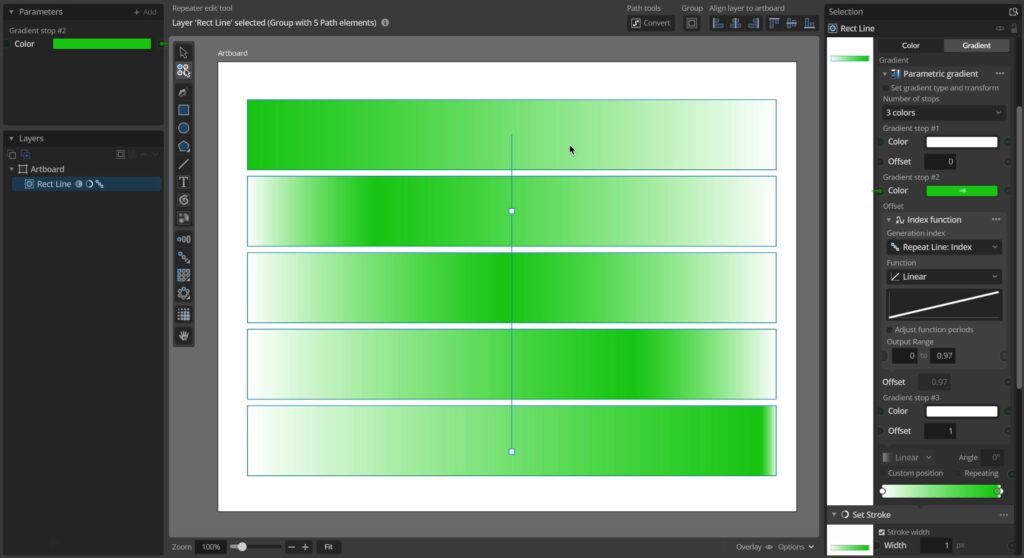Screen dimensions: 1024x558
Task: Toggle Adjust function periods checkbox
Action: click(x=889, y=330)
